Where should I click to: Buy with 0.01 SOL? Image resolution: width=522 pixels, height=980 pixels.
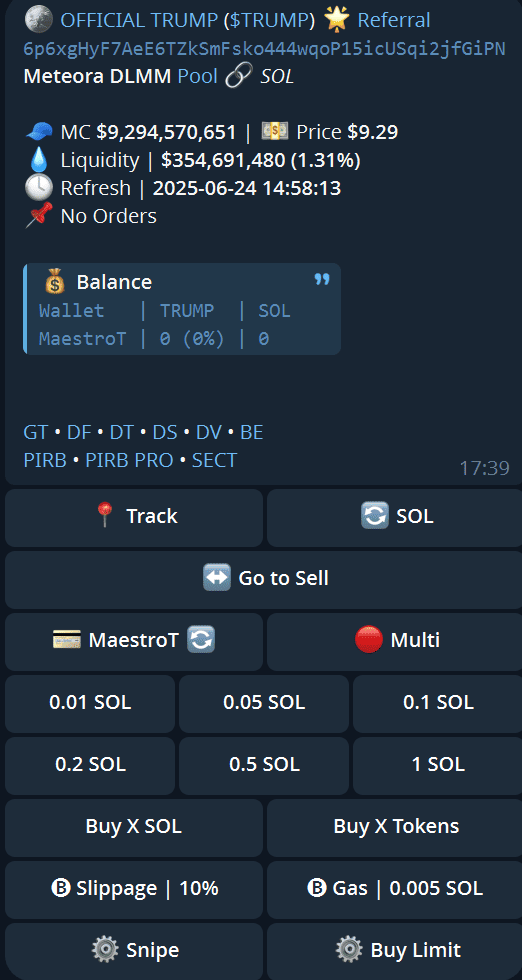point(90,703)
